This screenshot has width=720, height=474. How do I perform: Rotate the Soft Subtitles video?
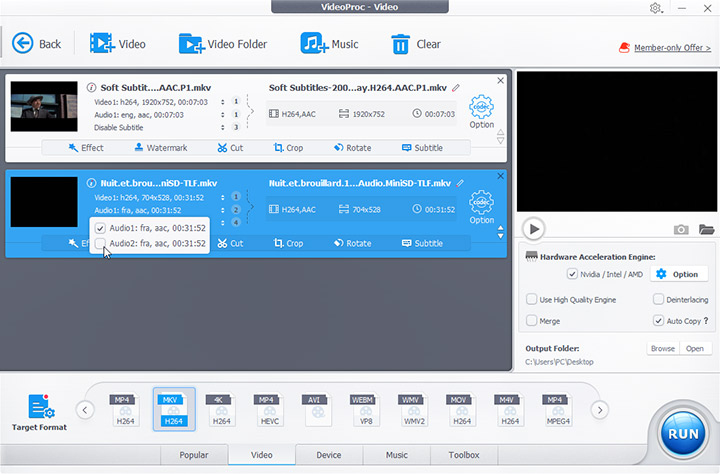352,148
